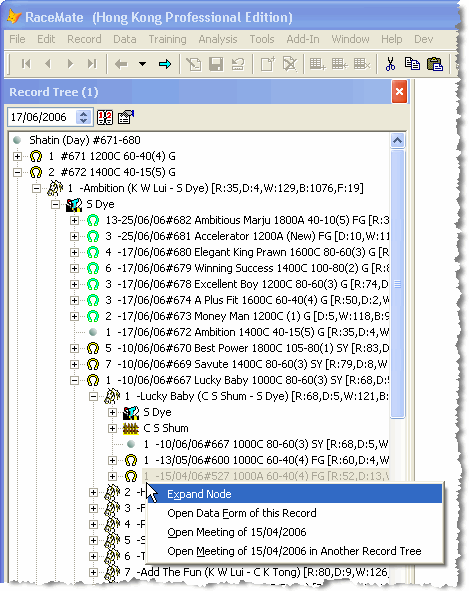Expand the C S Shum trainer node
This screenshot has width=469, height=591.
pos(112,428)
